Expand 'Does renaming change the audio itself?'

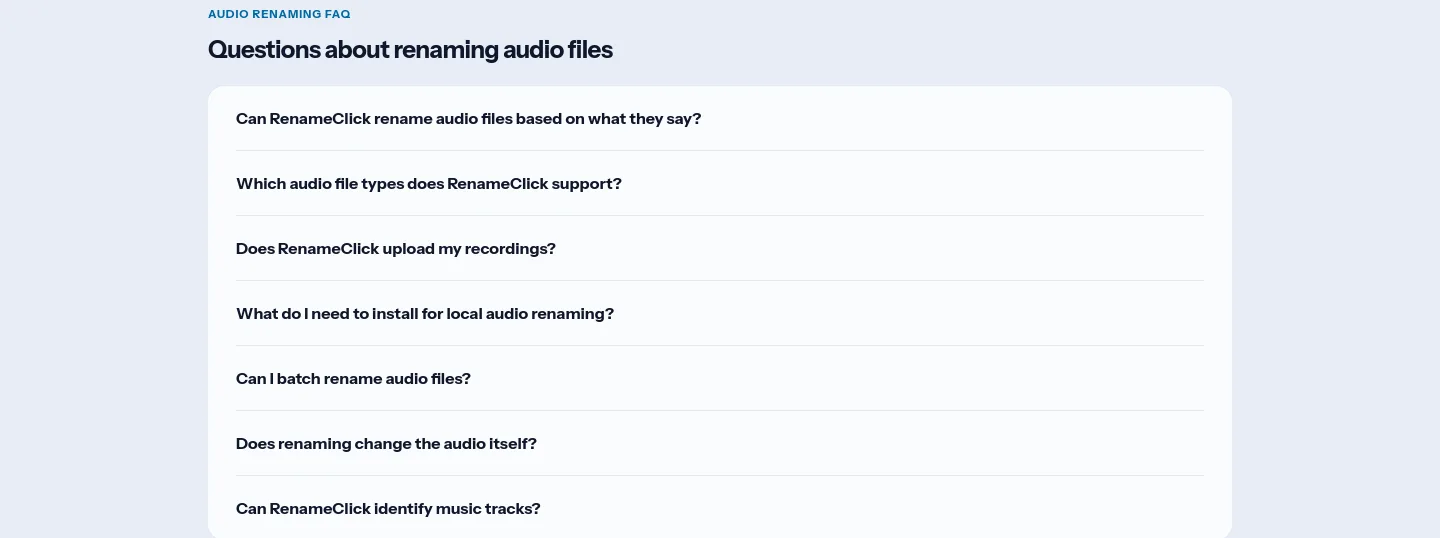pos(719,443)
